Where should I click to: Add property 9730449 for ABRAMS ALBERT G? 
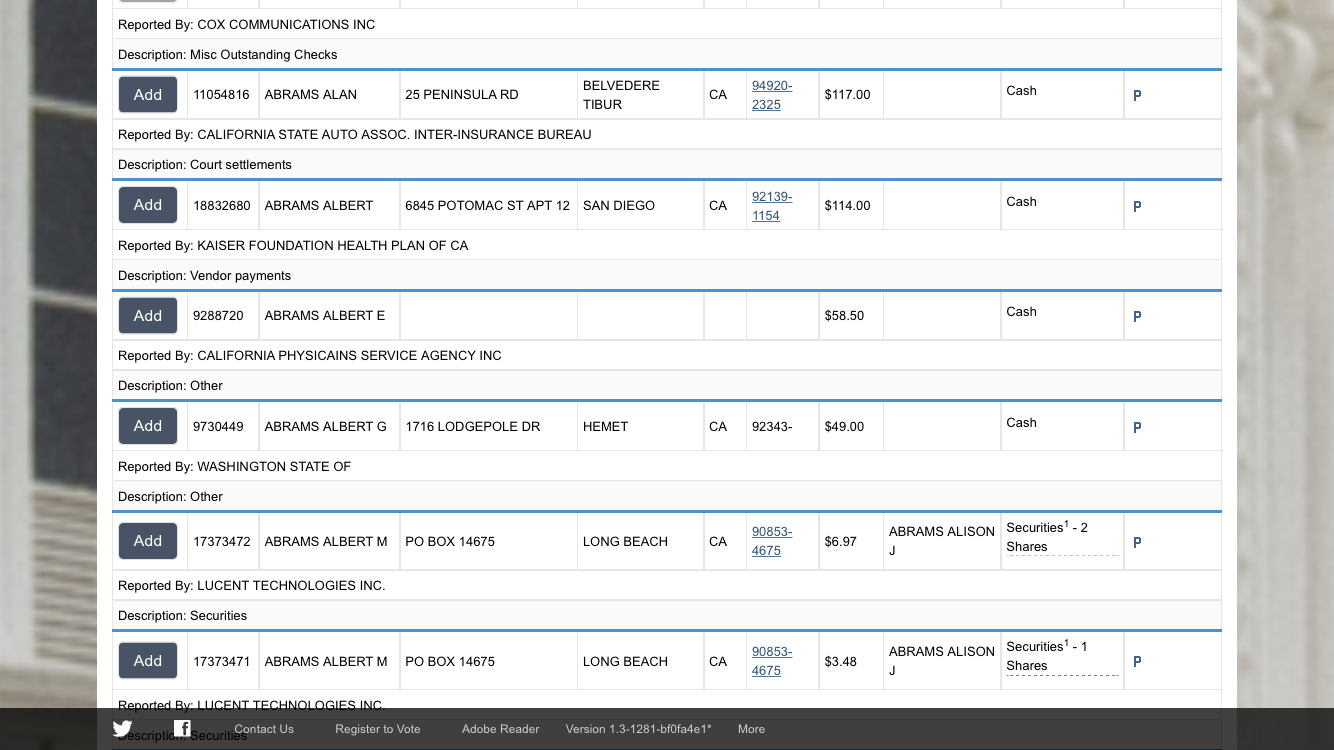(148, 426)
